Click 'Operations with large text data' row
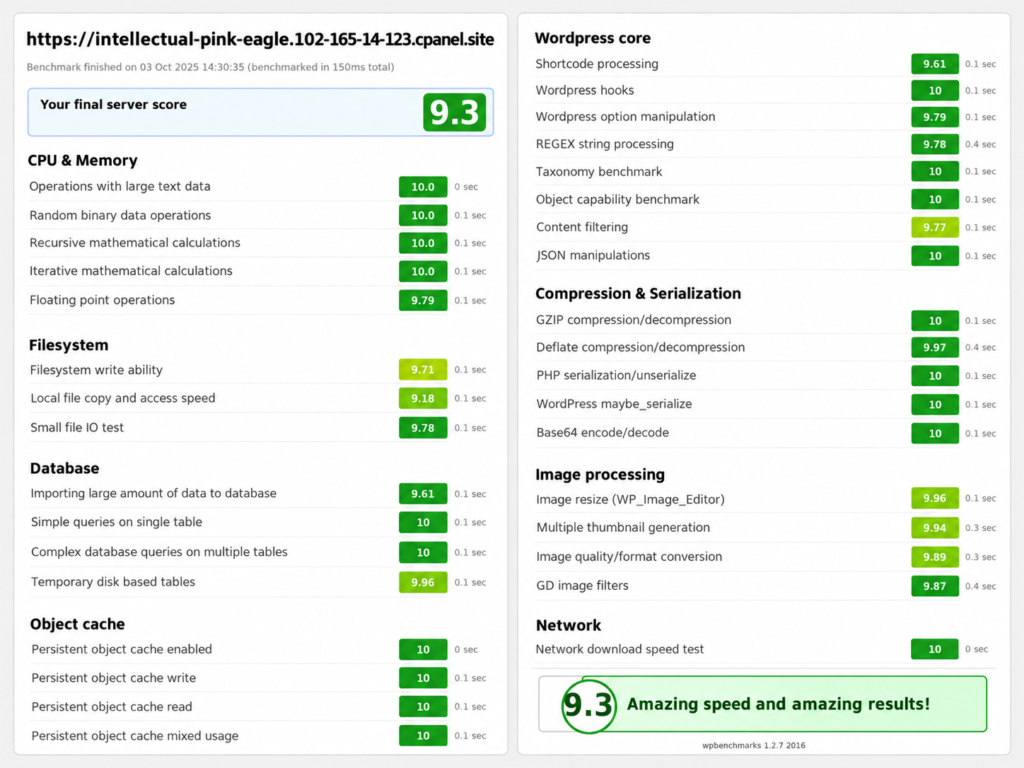 [258, 187]
